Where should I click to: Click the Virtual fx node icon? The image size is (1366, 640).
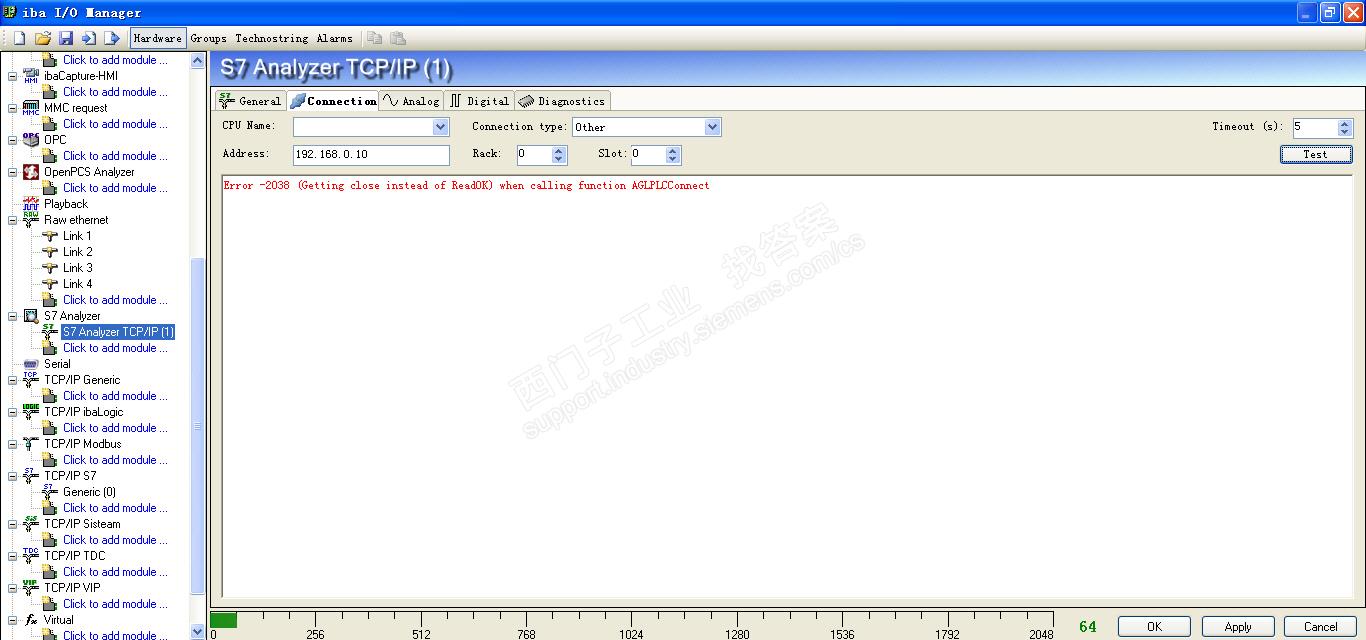[31, 620]
